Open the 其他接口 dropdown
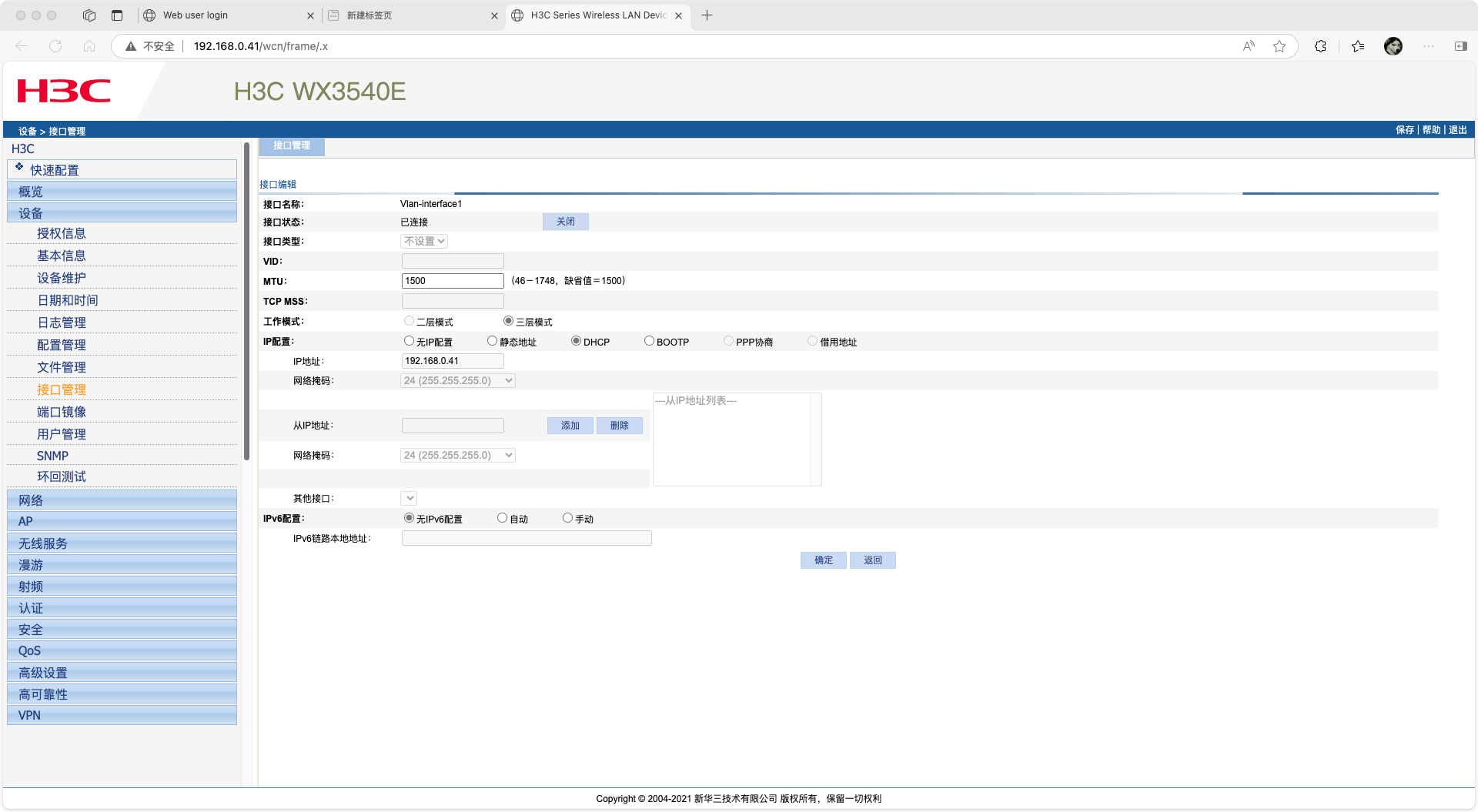The width and height of the screenshot is (1478, 812). pos(409,499)
